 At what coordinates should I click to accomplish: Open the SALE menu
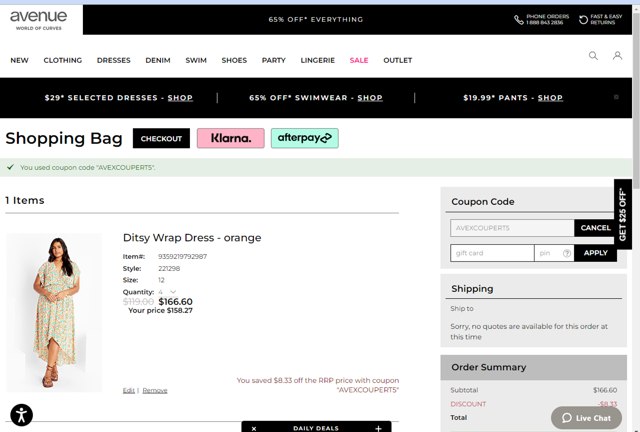tap(359, 60)
